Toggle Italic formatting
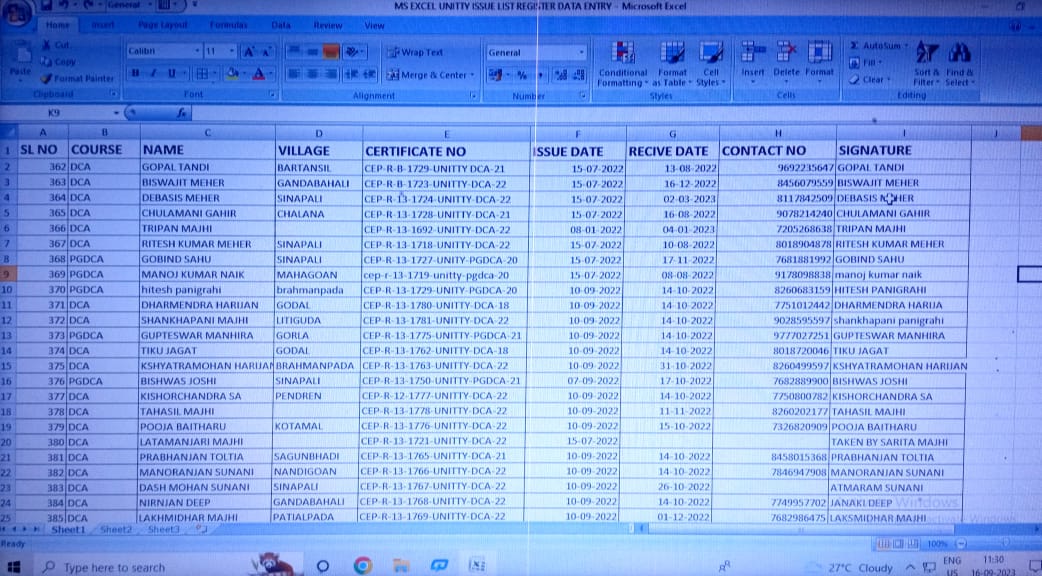Screen dimensions: 1042x576 [153, 74]
